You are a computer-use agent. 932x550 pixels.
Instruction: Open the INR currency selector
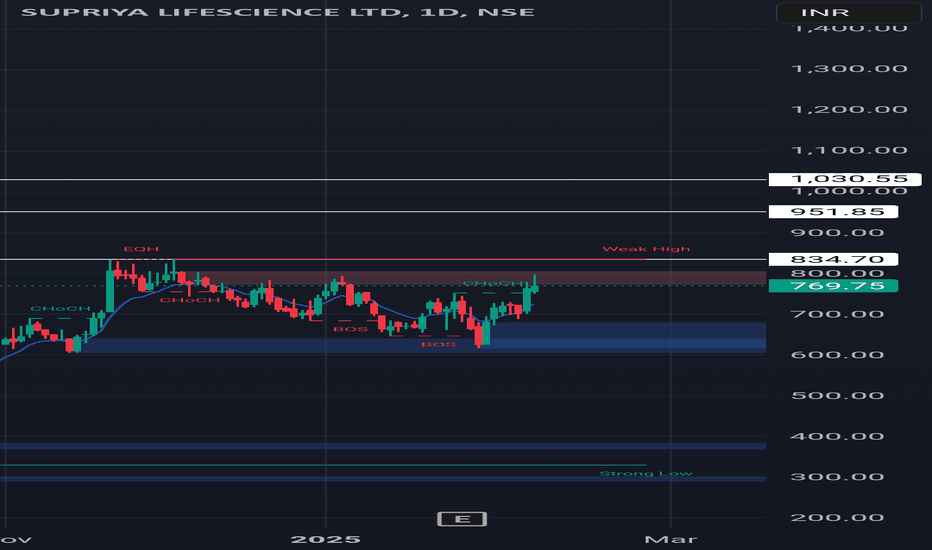click(x=849, y=12)
